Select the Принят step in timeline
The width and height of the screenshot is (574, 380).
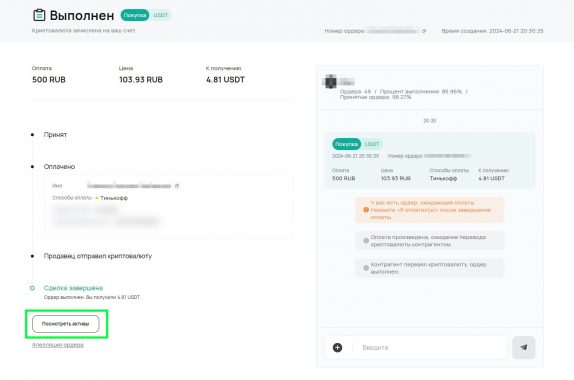click(x=55, y=135)
